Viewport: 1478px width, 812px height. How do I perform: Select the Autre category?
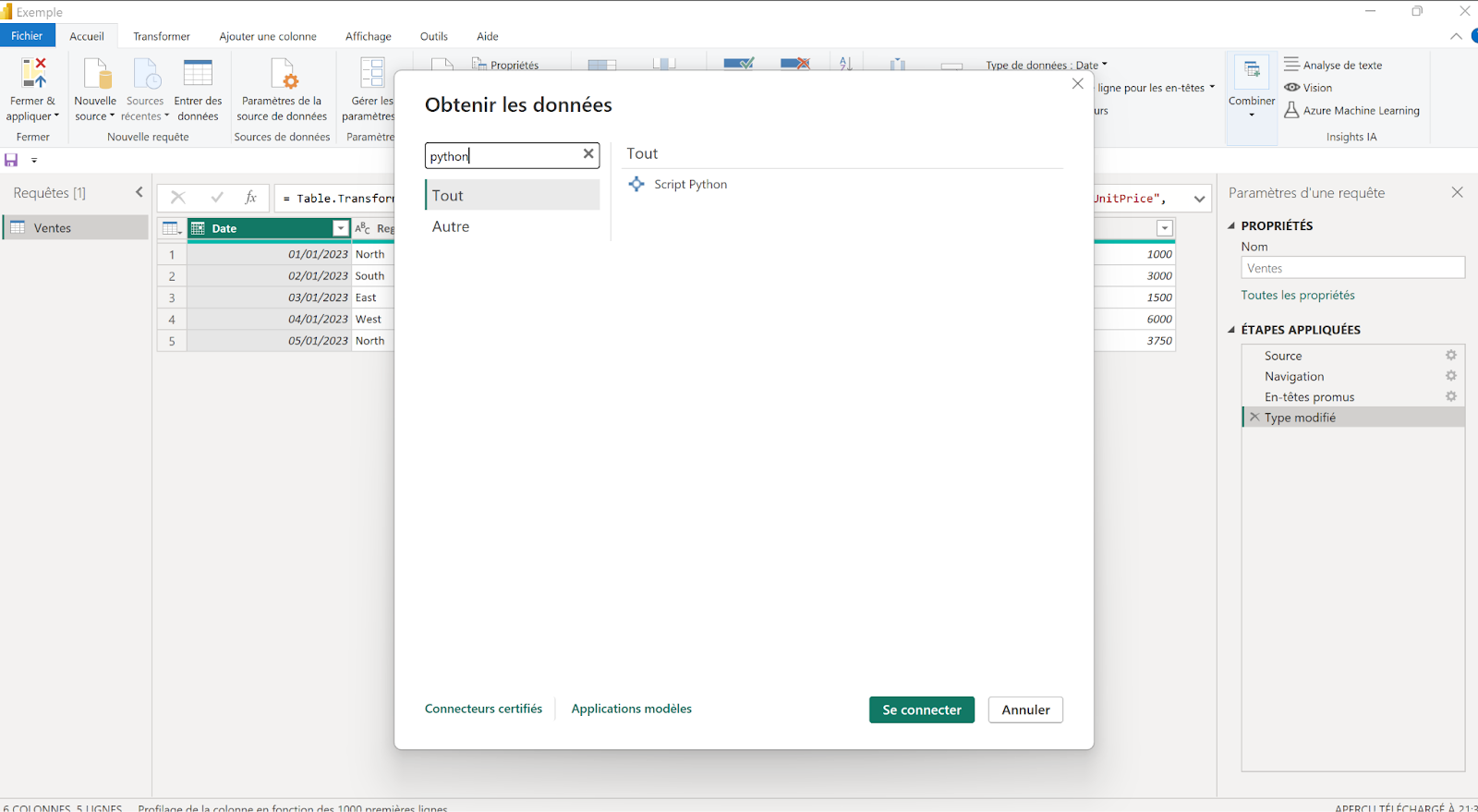[x=513, y=226]
